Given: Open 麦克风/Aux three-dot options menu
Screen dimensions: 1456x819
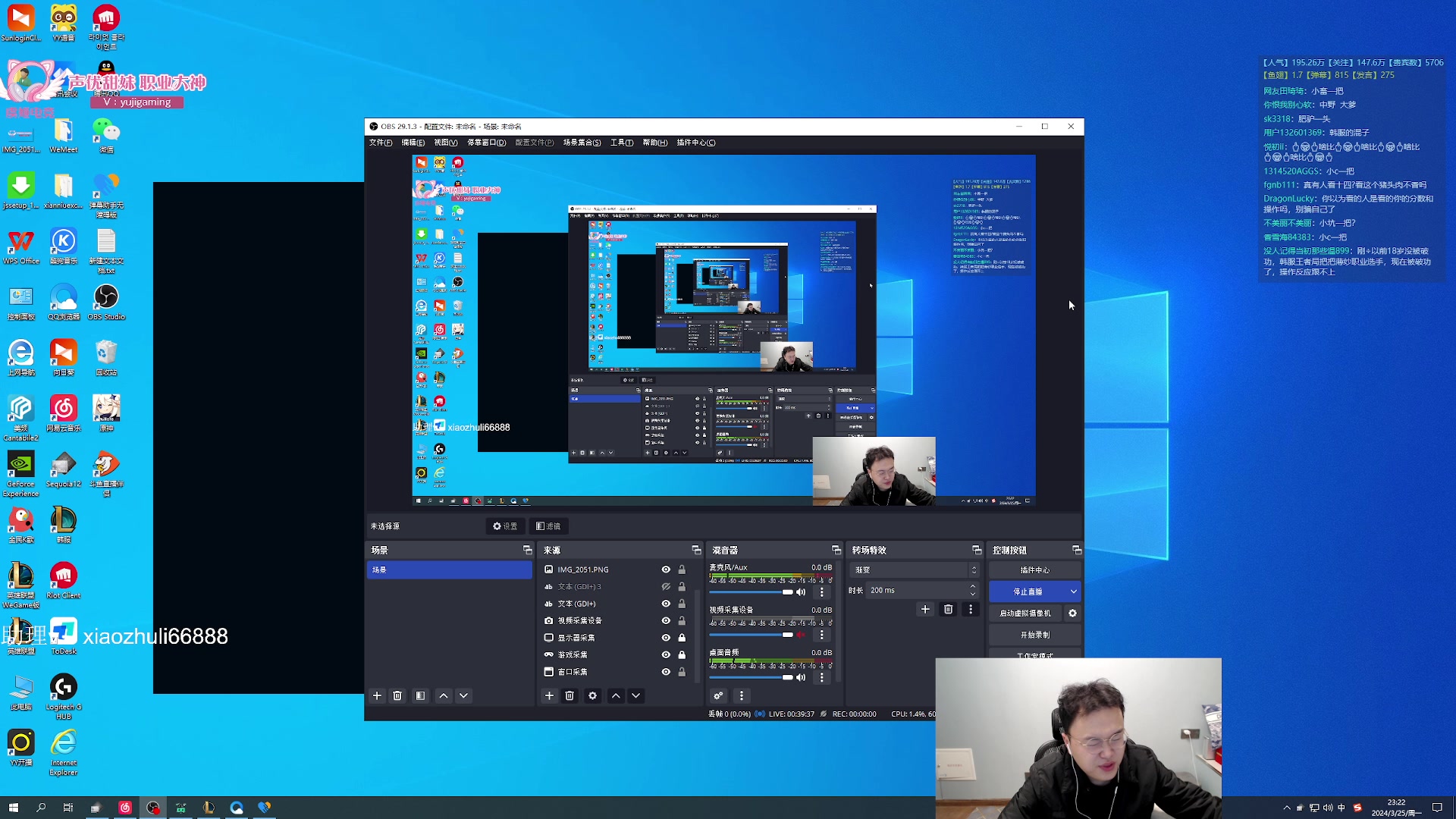Looking at the screenshot, I should pyautogui.click(x=822, y=592).
